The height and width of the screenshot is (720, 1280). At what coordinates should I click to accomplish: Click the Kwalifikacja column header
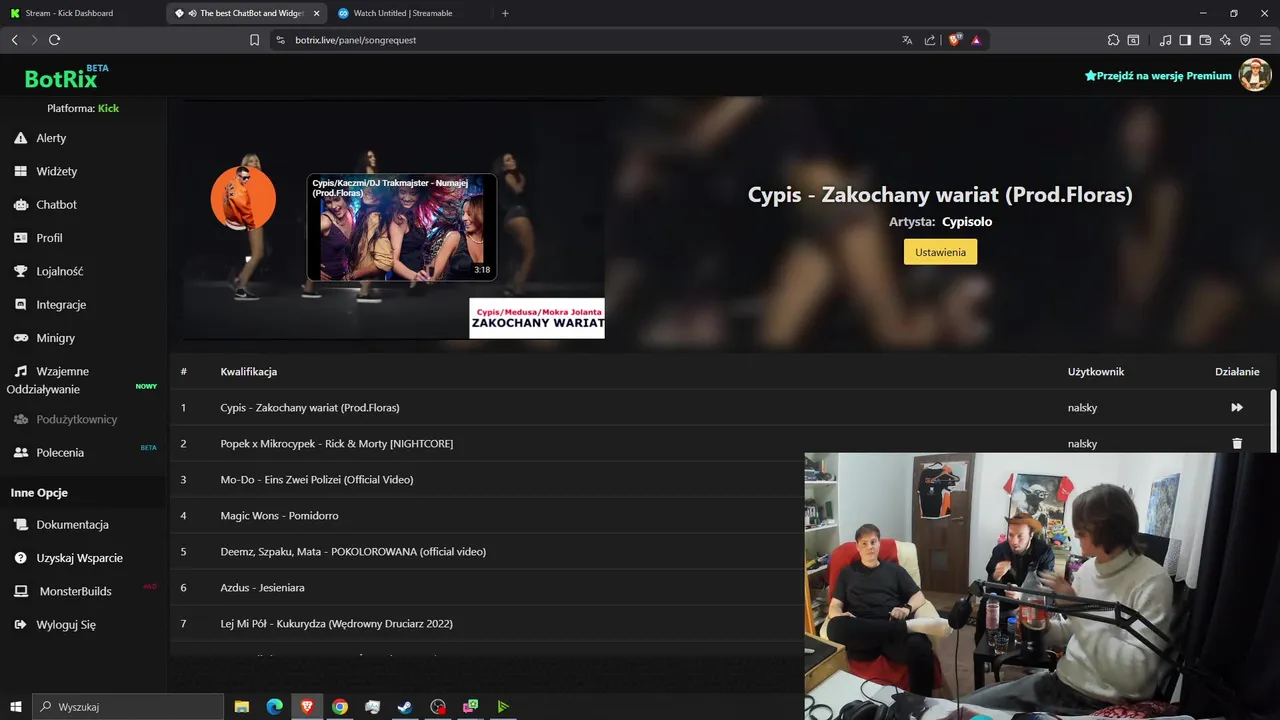pyautogui.click(x=248, y=371)
